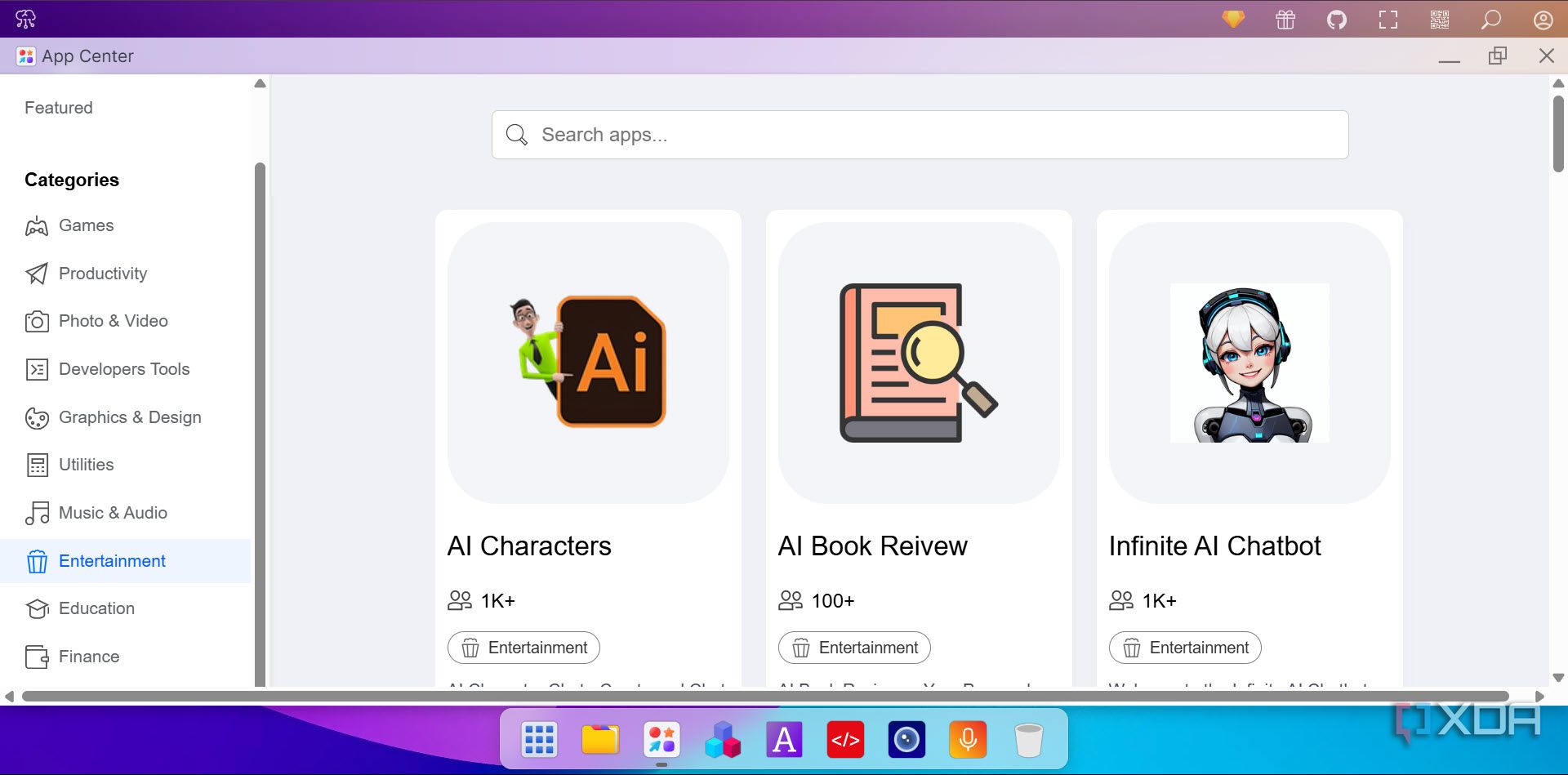
Task: Toggle fullscreen with the brackets icon
Action: click(x=1388, y=20)
